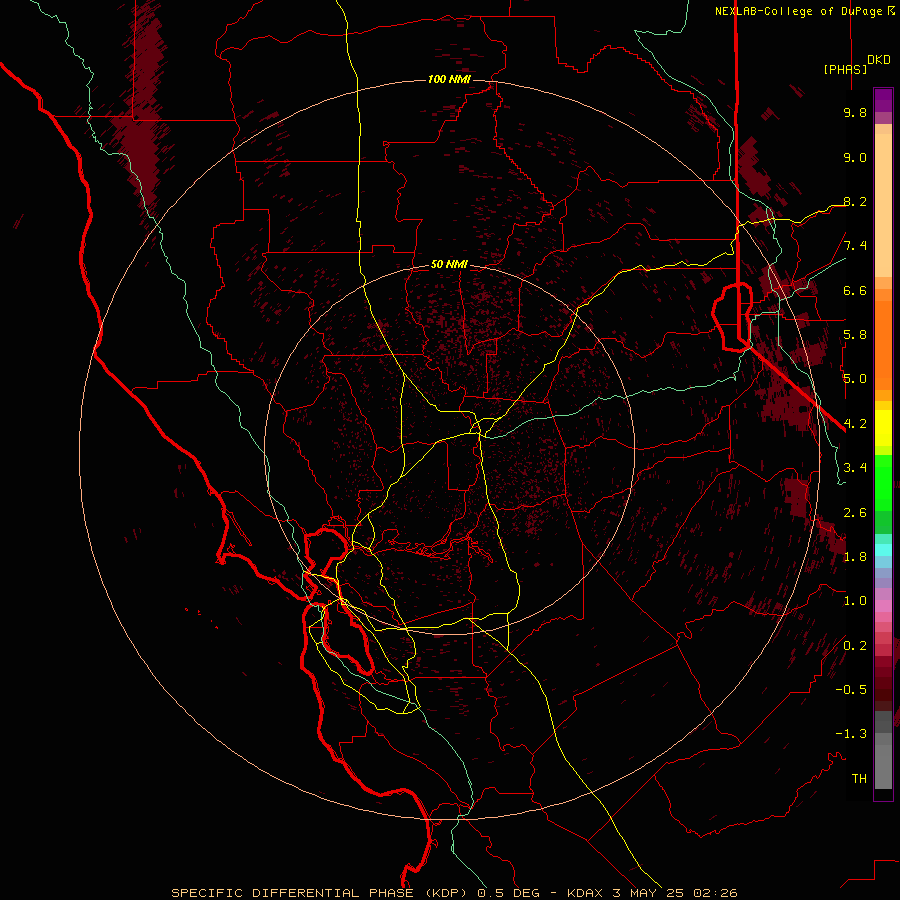900x900 pixels.
Task: Click the bright green color scale segment
Action: (x=883, y=482)
